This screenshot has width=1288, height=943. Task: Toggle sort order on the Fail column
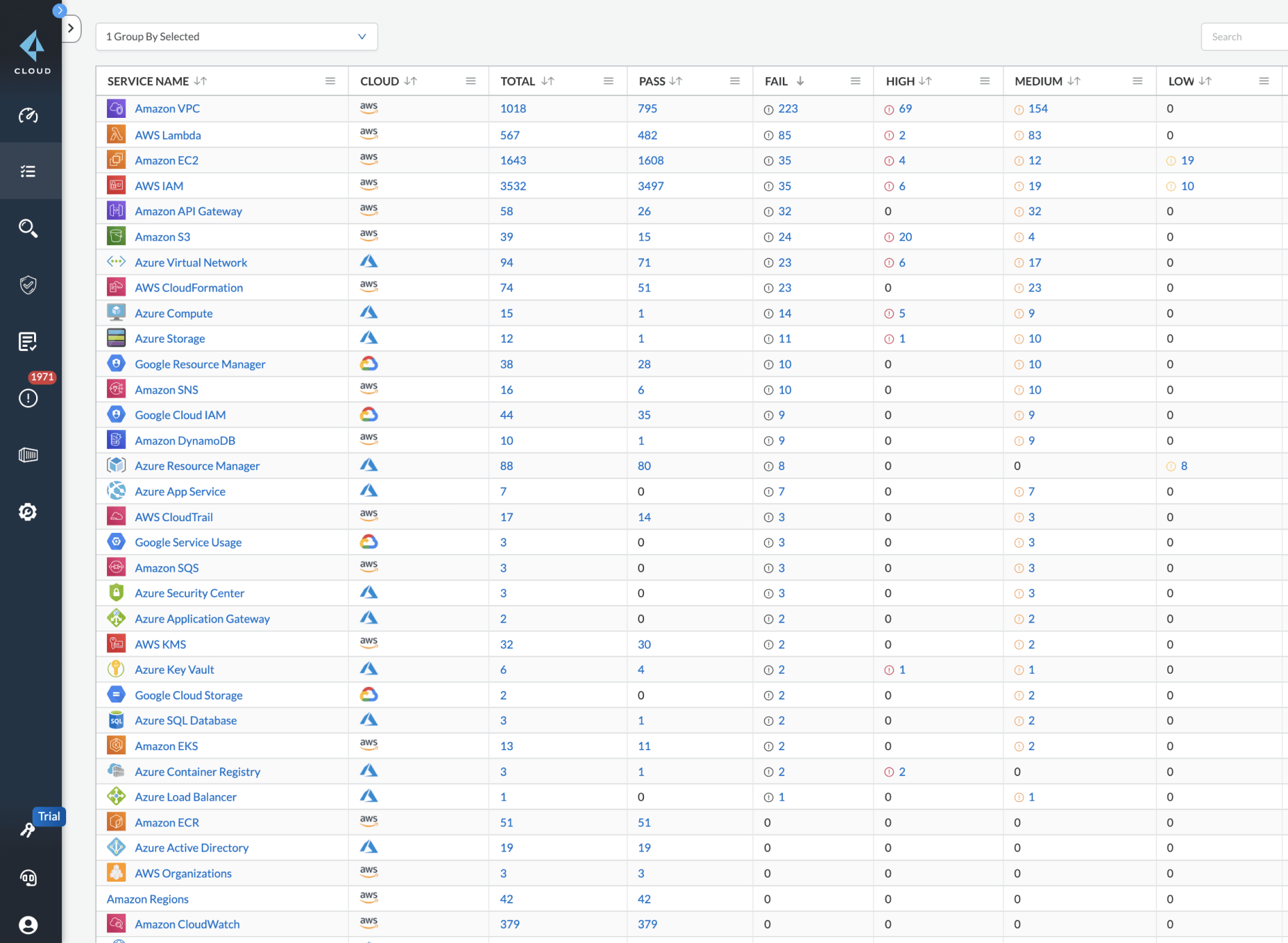click(x=800, y=81)
